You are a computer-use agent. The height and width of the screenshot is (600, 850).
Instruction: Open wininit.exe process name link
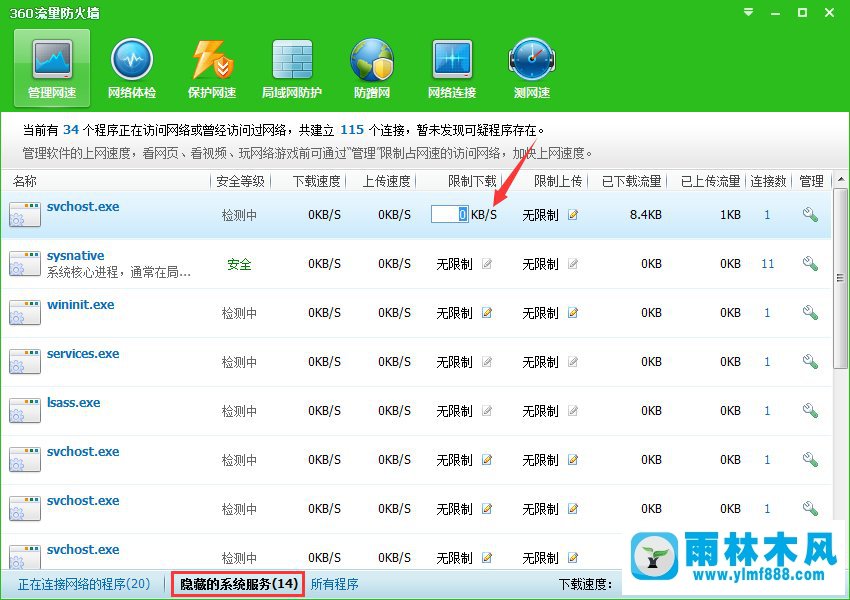pos(81,304)
